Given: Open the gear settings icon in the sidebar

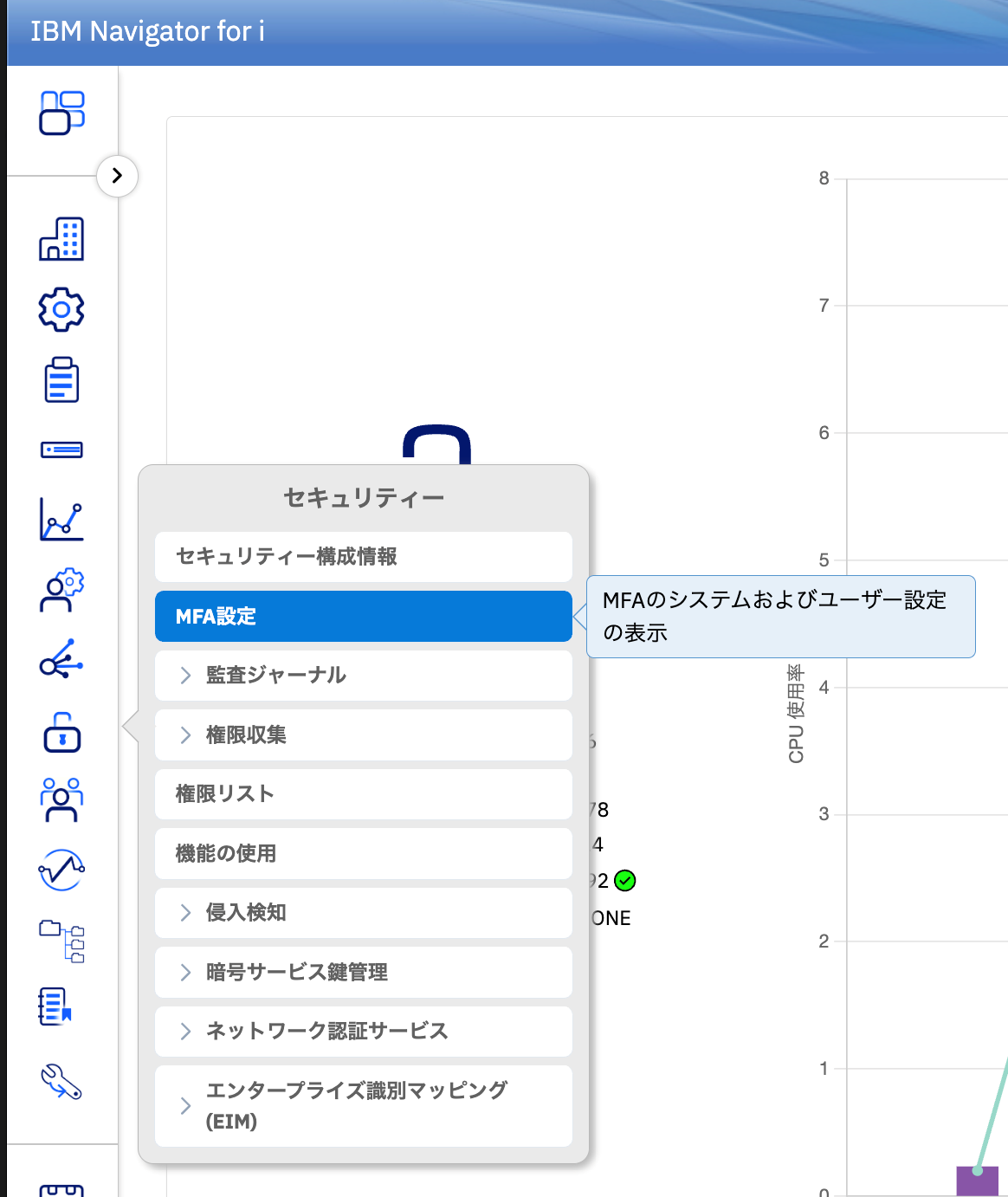Looking at the screenshot, I should click(x=61, y=309).
